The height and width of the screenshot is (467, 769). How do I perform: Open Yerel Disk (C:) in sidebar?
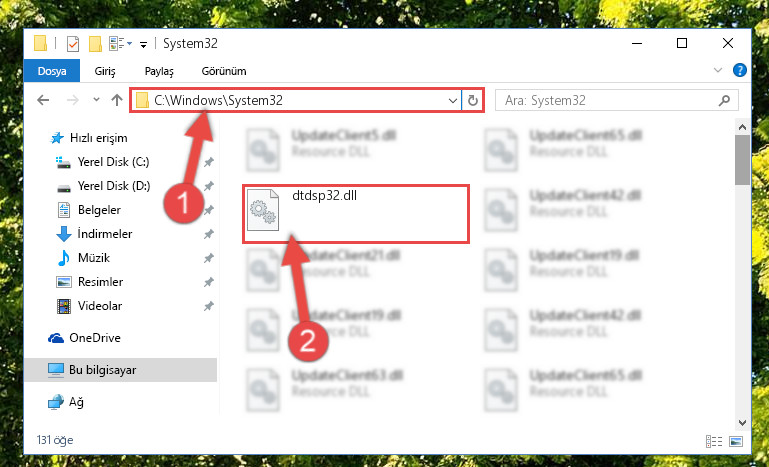point(113,162)
